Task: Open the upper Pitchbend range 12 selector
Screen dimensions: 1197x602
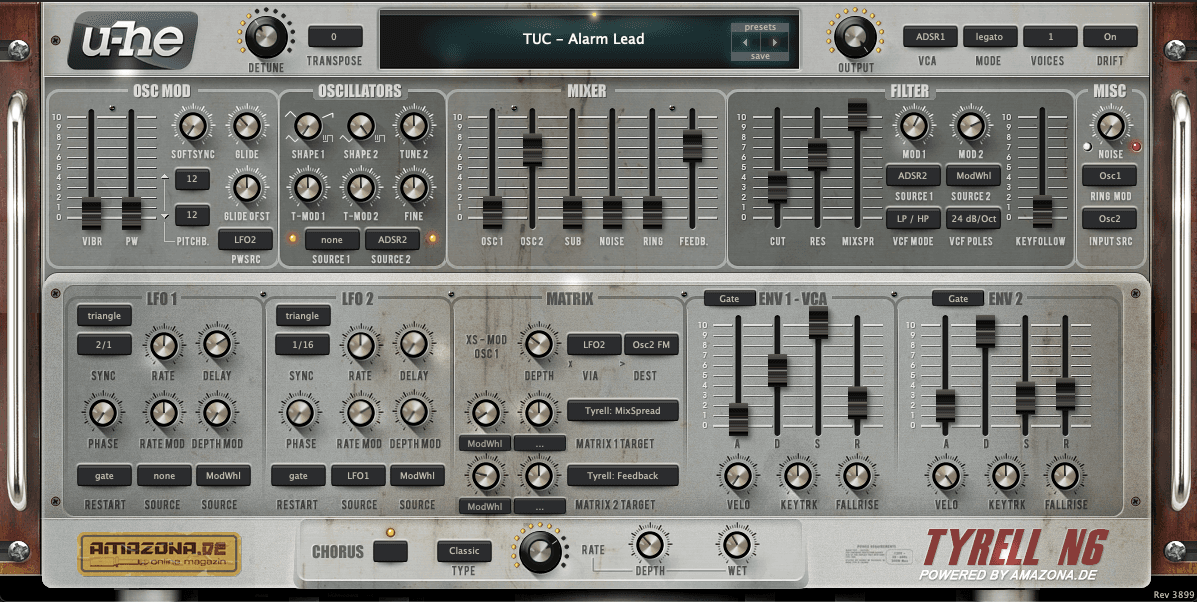Action: [x=192, y=179]
